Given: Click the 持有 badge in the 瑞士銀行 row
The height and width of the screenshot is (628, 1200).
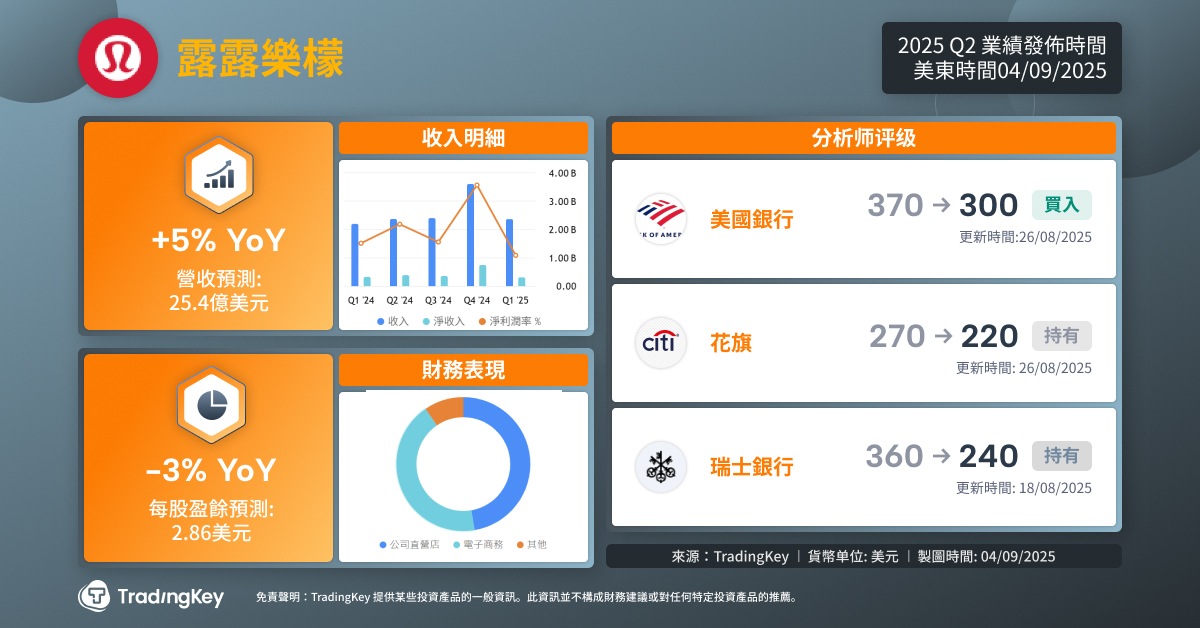Looking at the screenshot, I should click(x=1061, y=456).
